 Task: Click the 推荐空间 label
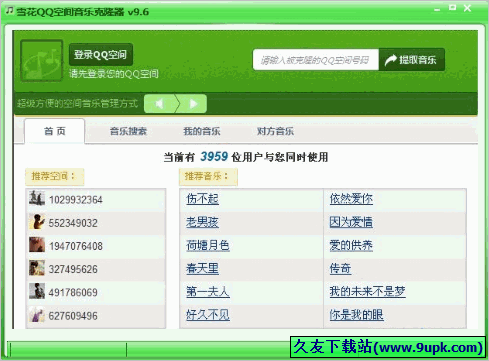(55, 176)
